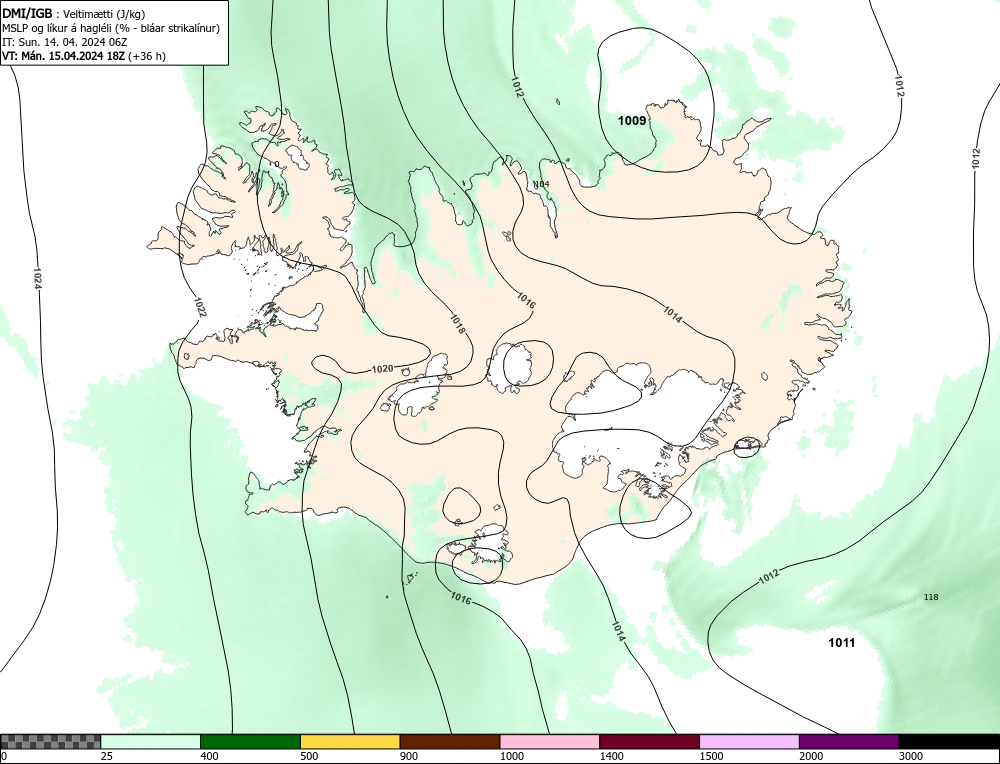This screenshot has height=764, width=1000.
Task: Click the subtitle 'MSLP og líkur á hagléli'
Action: [x=57, y=28]
